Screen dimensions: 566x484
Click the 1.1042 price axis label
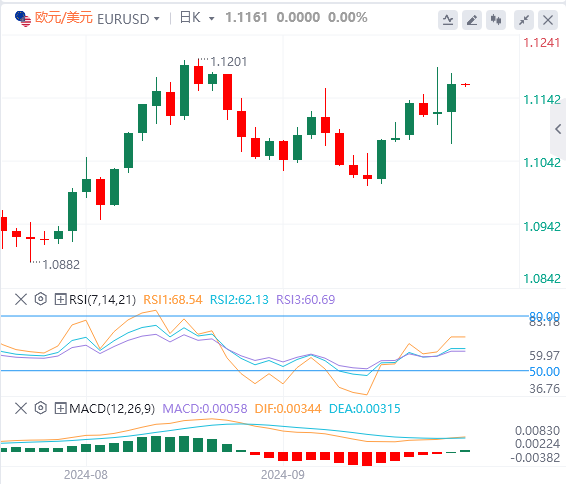[542, 163]
